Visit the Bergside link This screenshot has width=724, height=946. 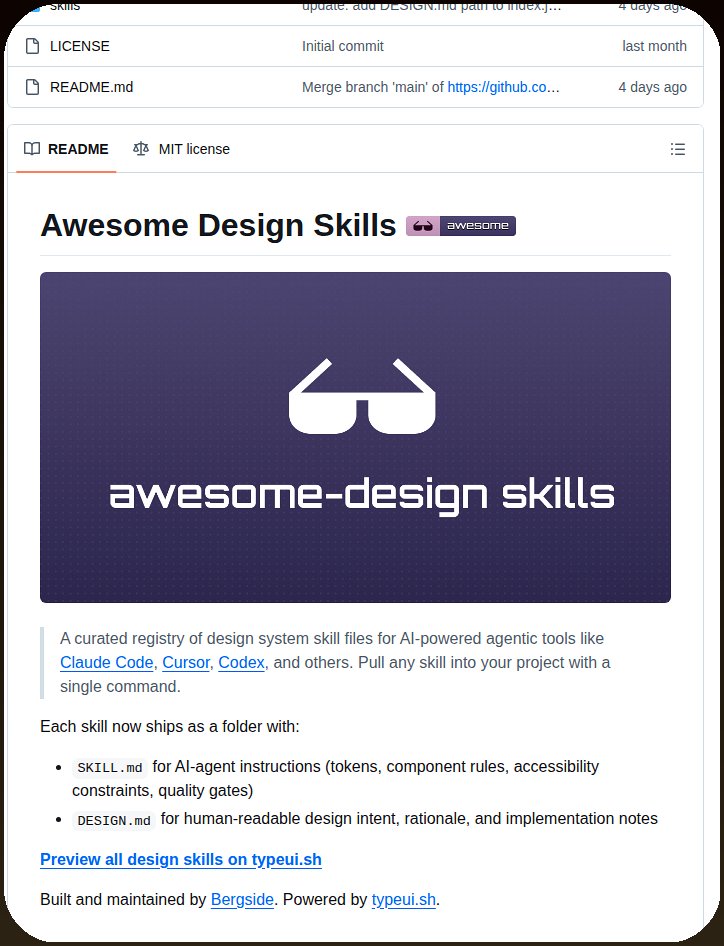pyautogui.click(x=242, y=900)
